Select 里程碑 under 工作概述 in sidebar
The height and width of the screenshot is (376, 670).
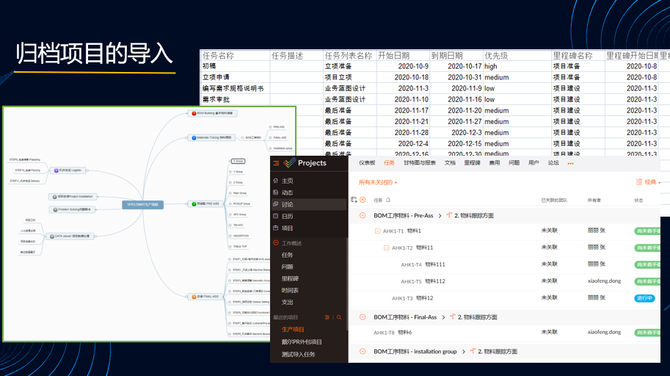(290, 279)
